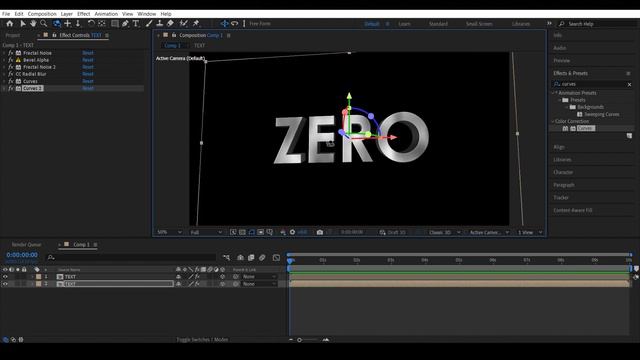
Task: Clear the curves search in Effects & Presets
Action: 629,84
